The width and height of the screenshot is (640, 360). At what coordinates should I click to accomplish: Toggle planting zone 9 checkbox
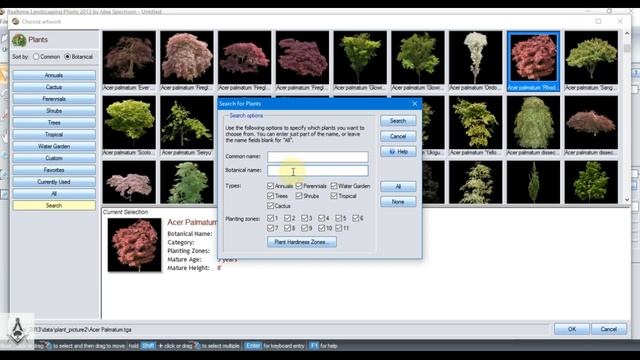point(304,228)
